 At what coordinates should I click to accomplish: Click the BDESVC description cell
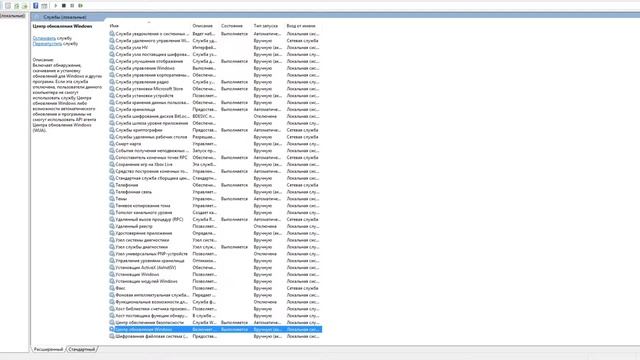pos(204,116)
